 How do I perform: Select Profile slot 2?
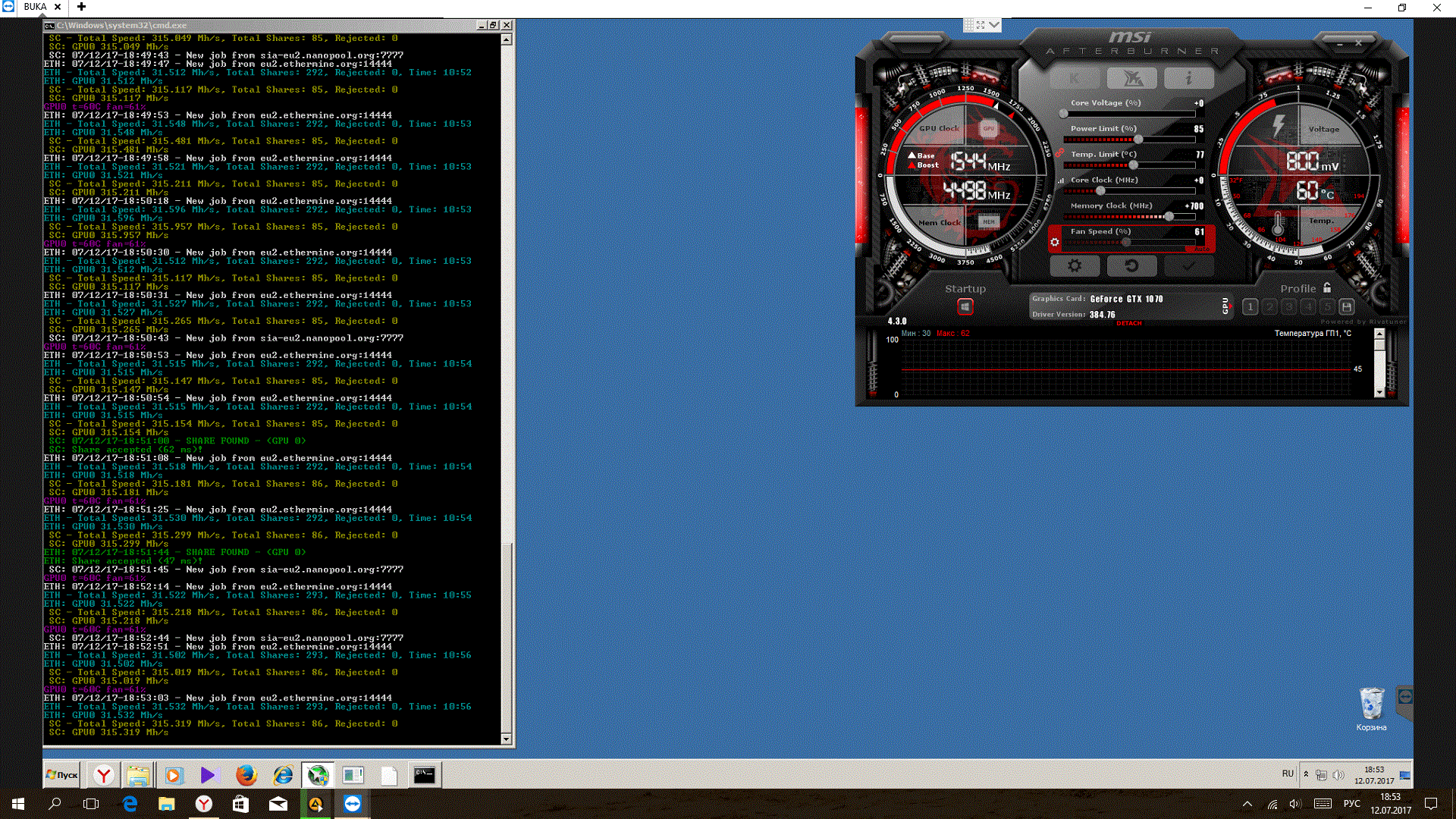click(1269, 306)
